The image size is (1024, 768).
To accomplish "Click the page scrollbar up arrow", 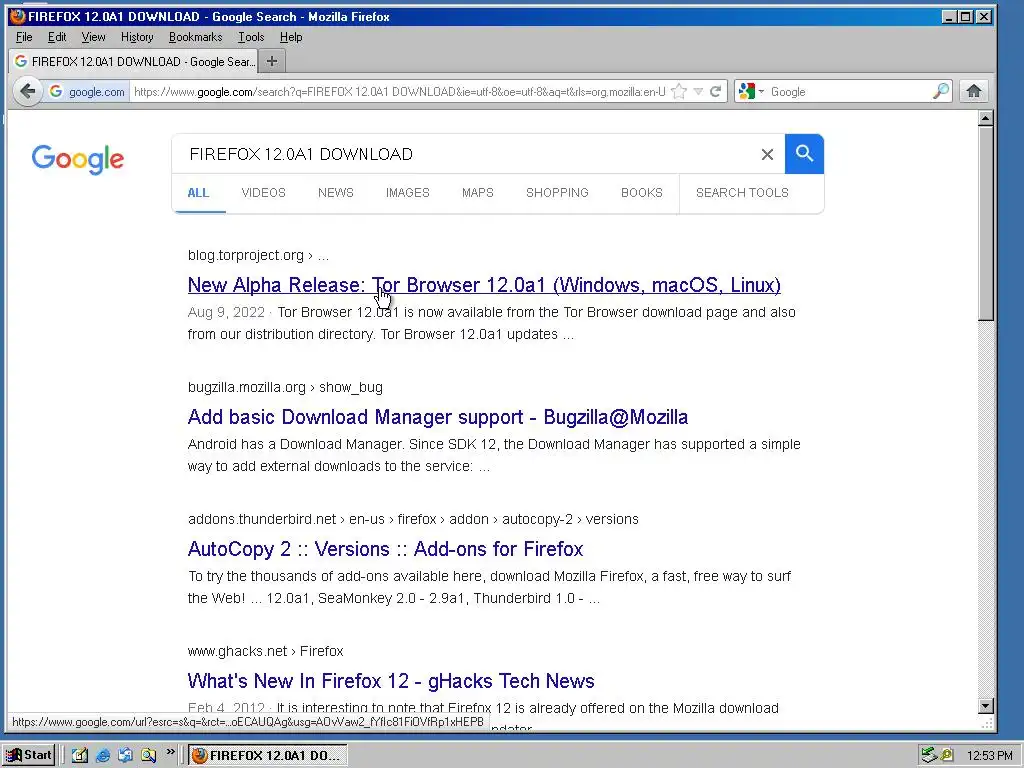I will [986, 118].
